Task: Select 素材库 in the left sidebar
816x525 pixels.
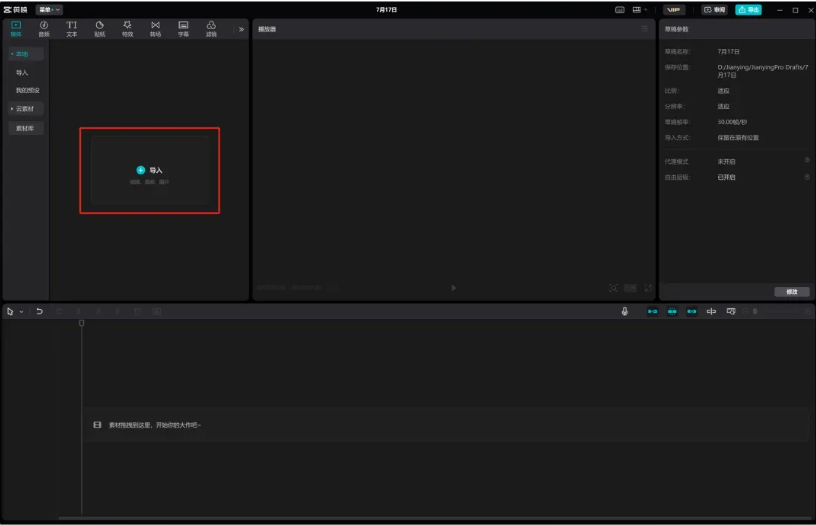Action: point(27,128)
